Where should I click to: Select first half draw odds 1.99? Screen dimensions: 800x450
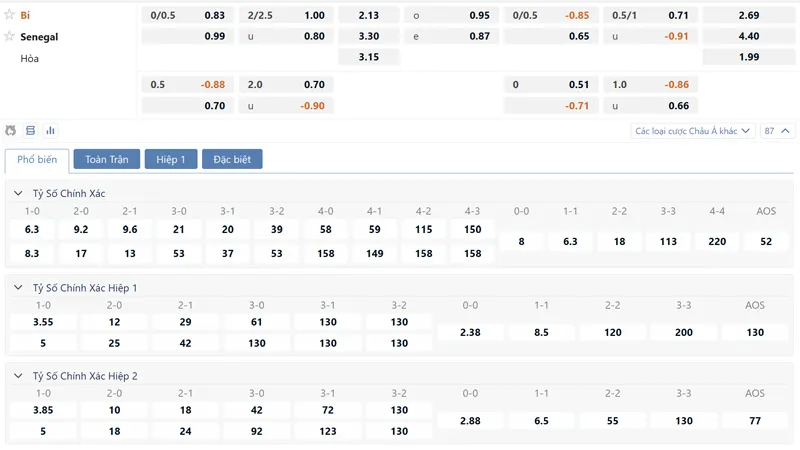(748, 57)
